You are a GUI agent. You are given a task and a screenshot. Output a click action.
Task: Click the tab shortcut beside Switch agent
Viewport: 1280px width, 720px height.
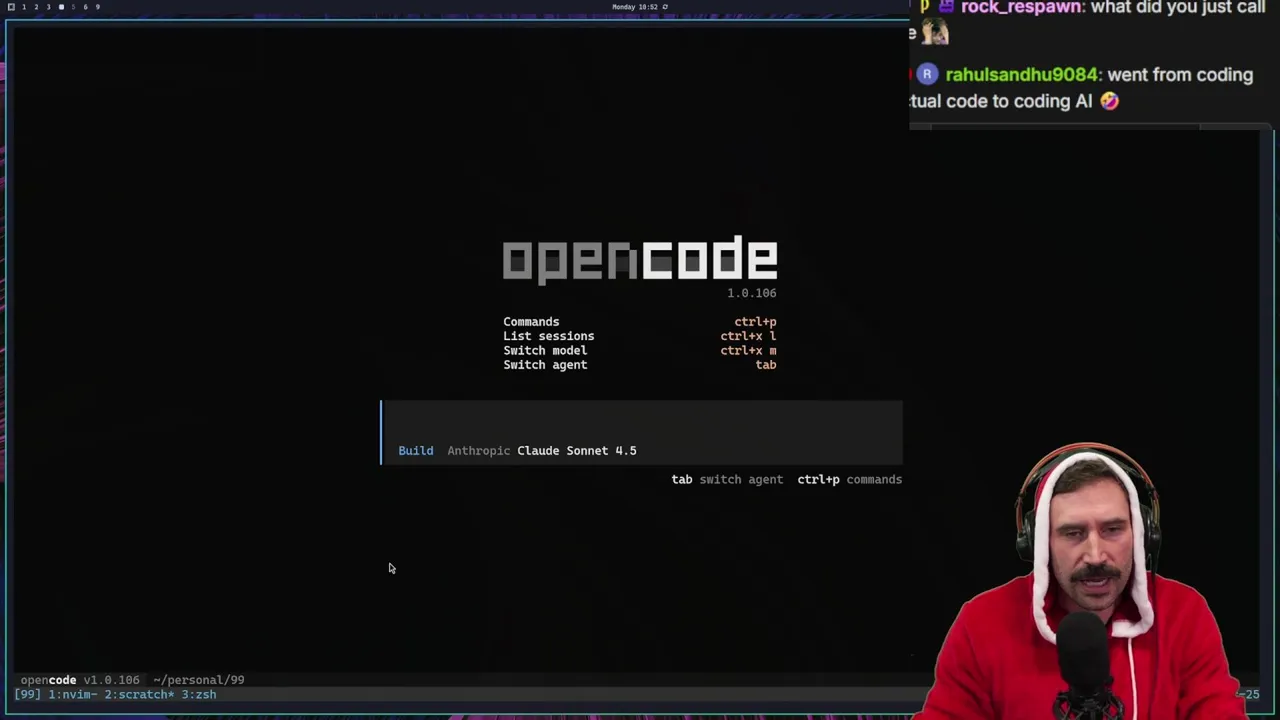(766, 365)
